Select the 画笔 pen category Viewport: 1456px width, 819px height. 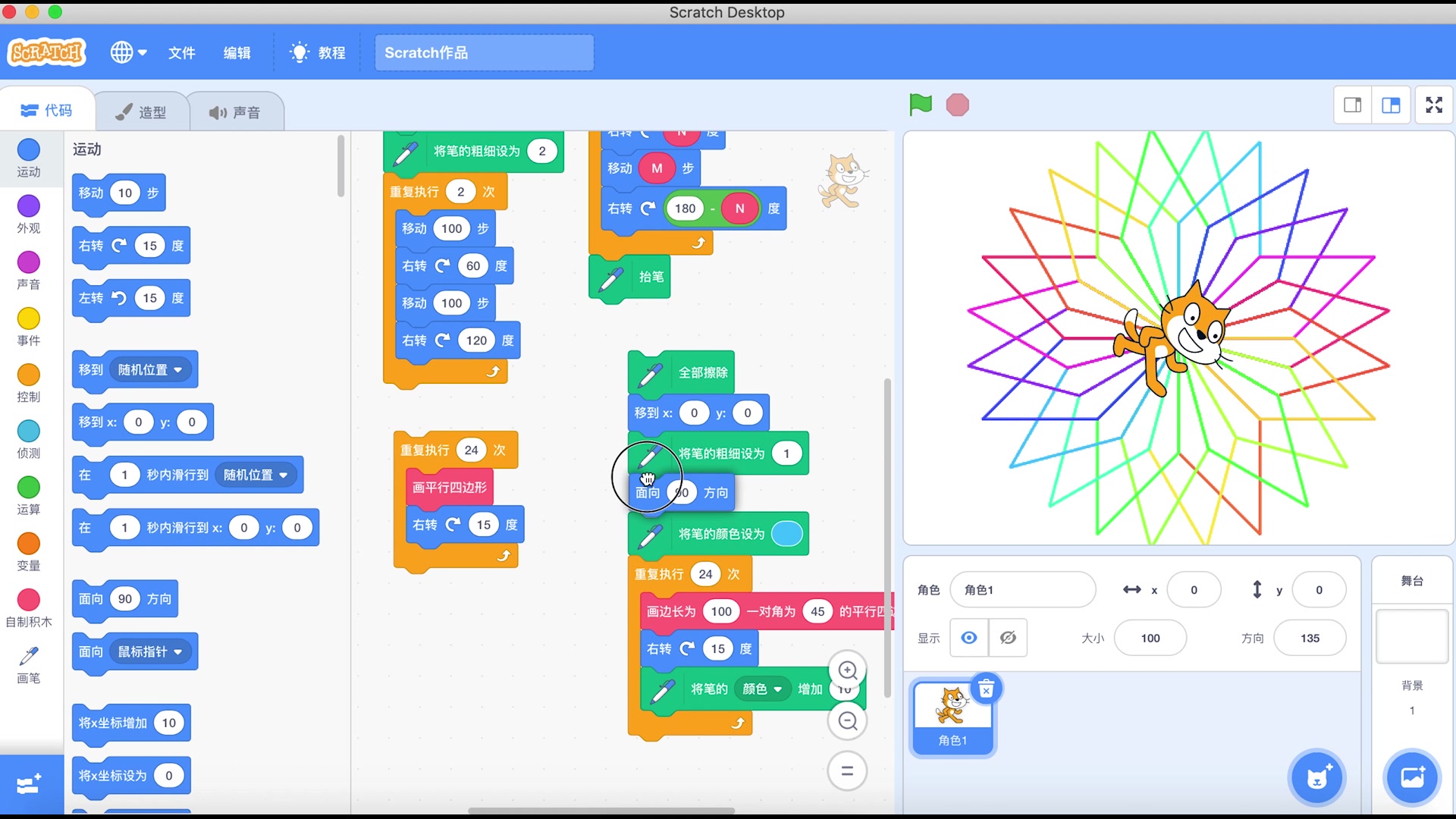click(x=29, y=664)
